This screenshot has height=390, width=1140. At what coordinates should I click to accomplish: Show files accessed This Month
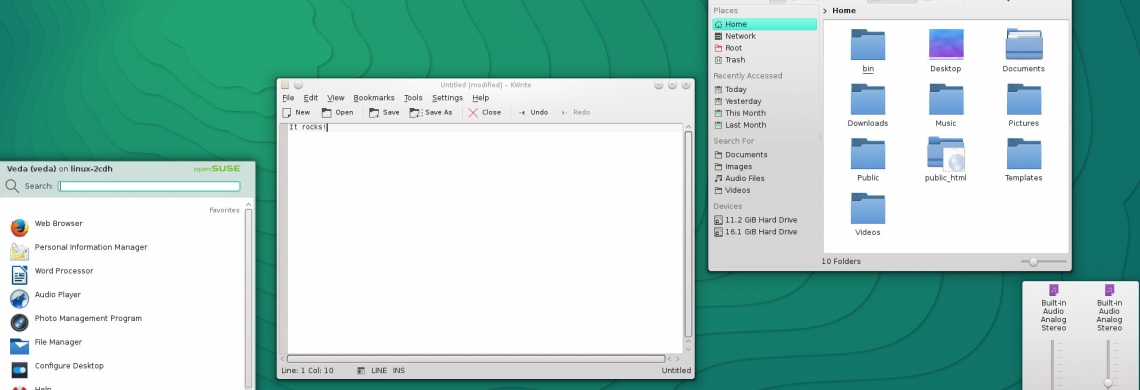(764, 113)
